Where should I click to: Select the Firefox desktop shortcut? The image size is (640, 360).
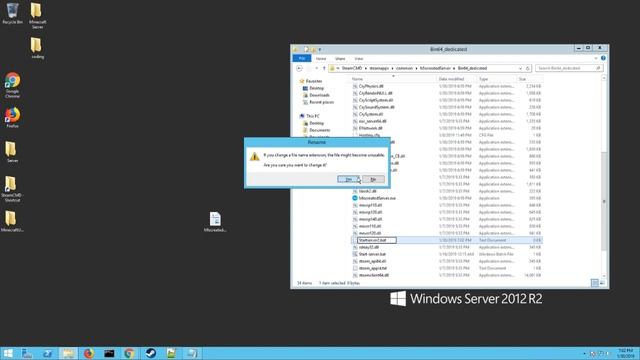[x=12, y=118]
